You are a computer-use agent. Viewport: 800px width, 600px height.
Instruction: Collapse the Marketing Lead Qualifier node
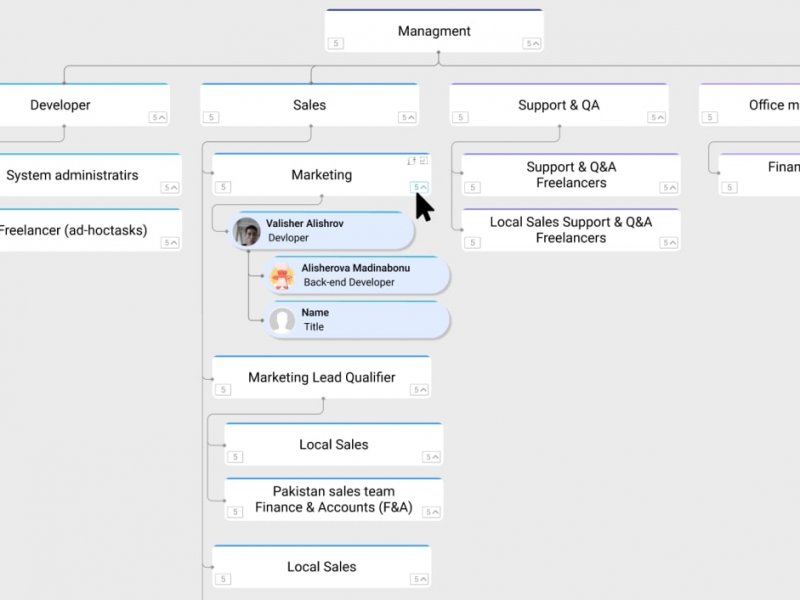click(x=419, y=390)
